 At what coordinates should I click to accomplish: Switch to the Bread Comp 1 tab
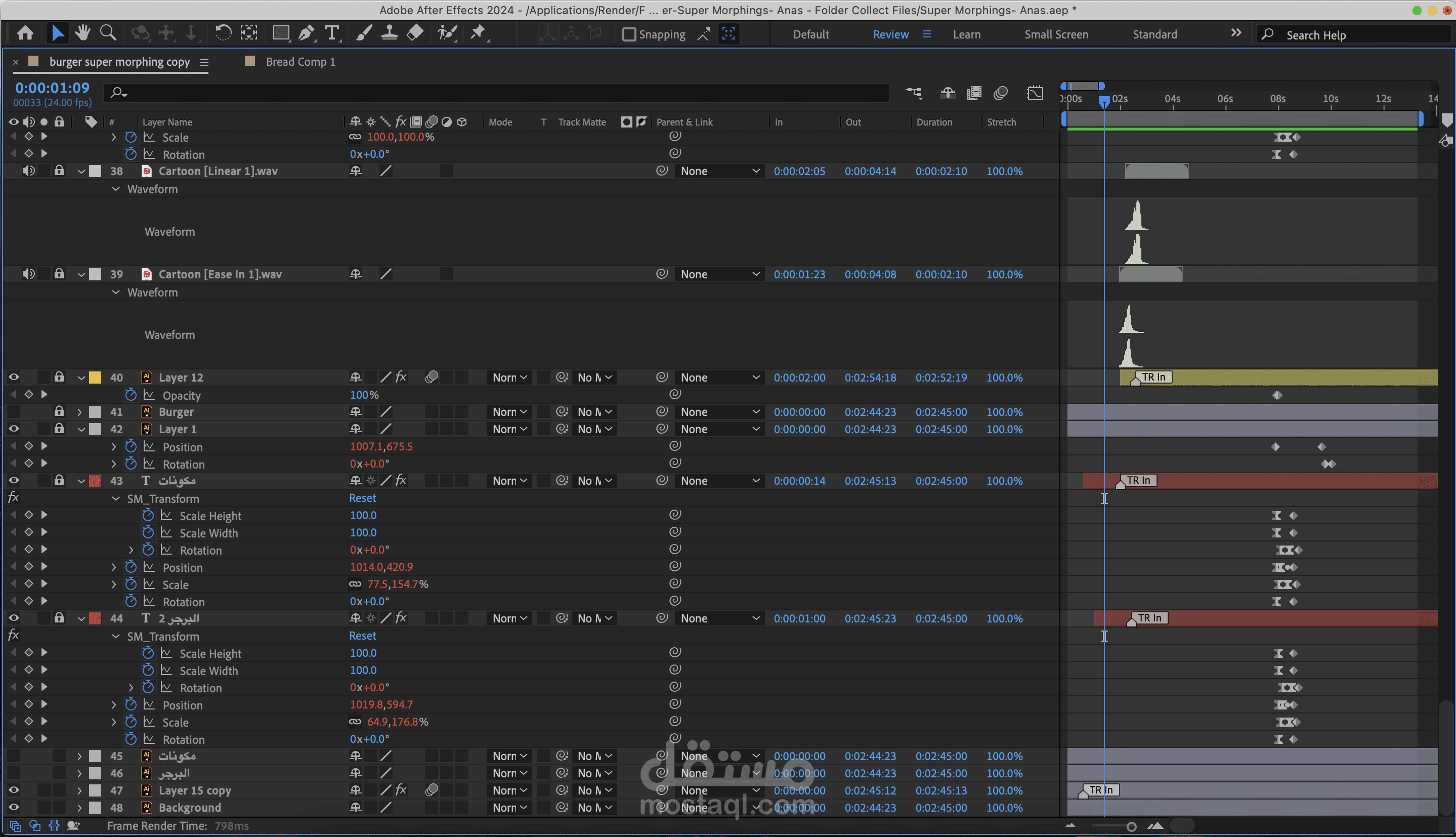(x=300, y=62)
